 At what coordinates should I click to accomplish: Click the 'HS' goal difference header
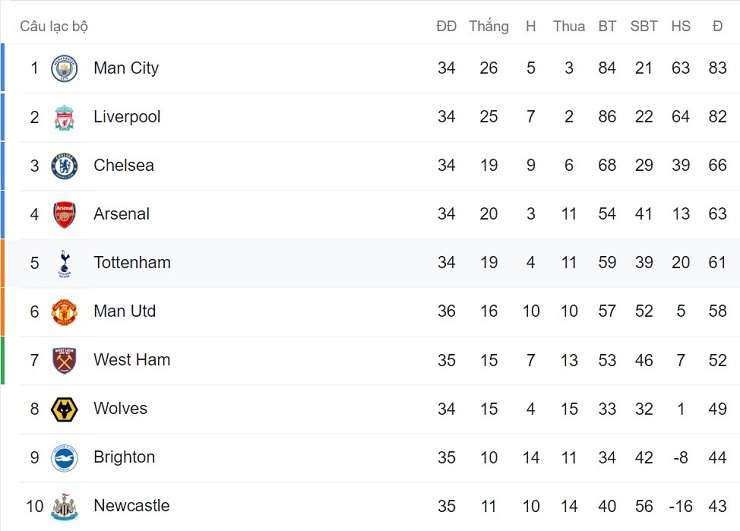[x=681, y=26]
